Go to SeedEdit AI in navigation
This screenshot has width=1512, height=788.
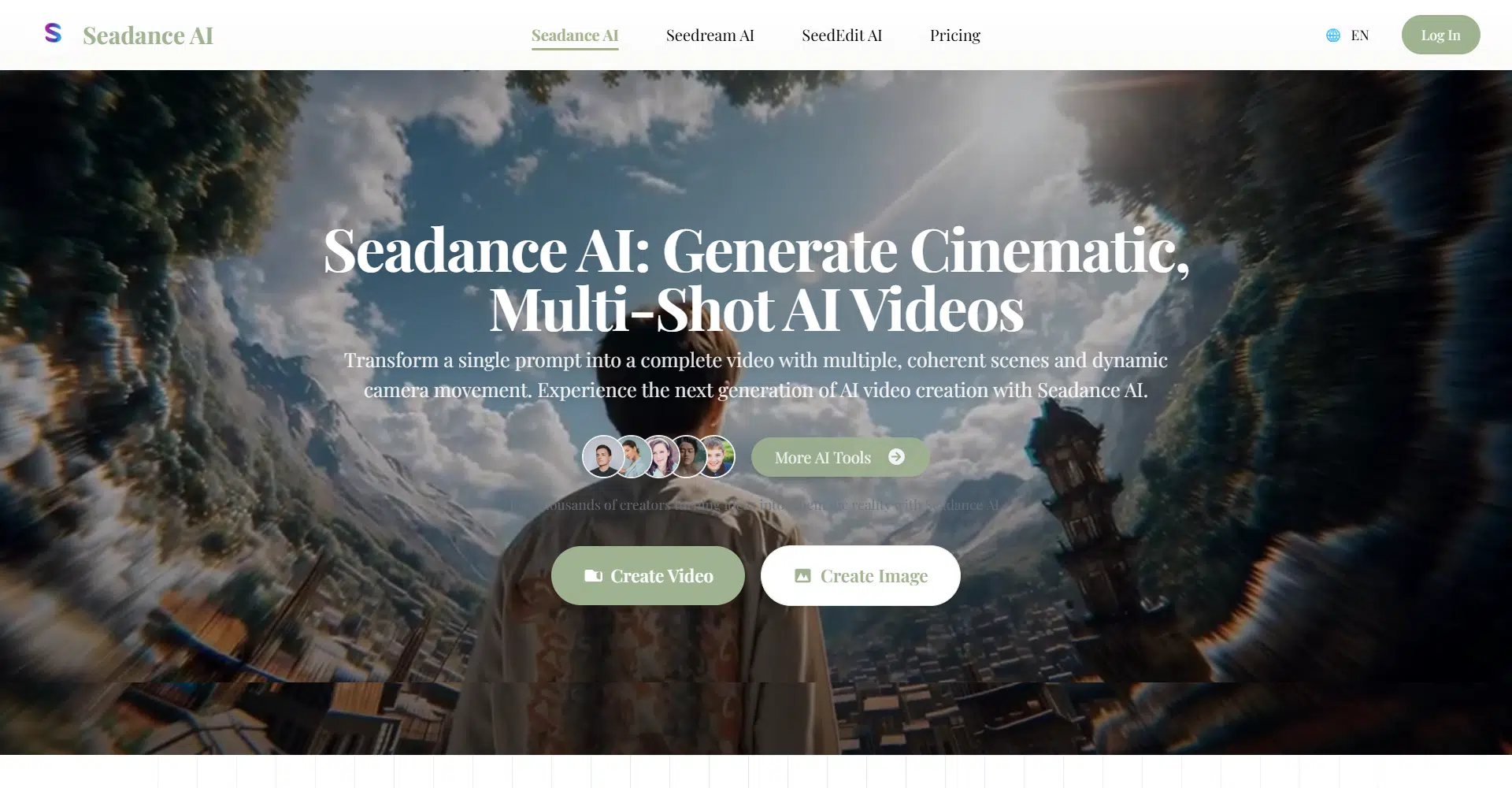[x=841, y=35]
